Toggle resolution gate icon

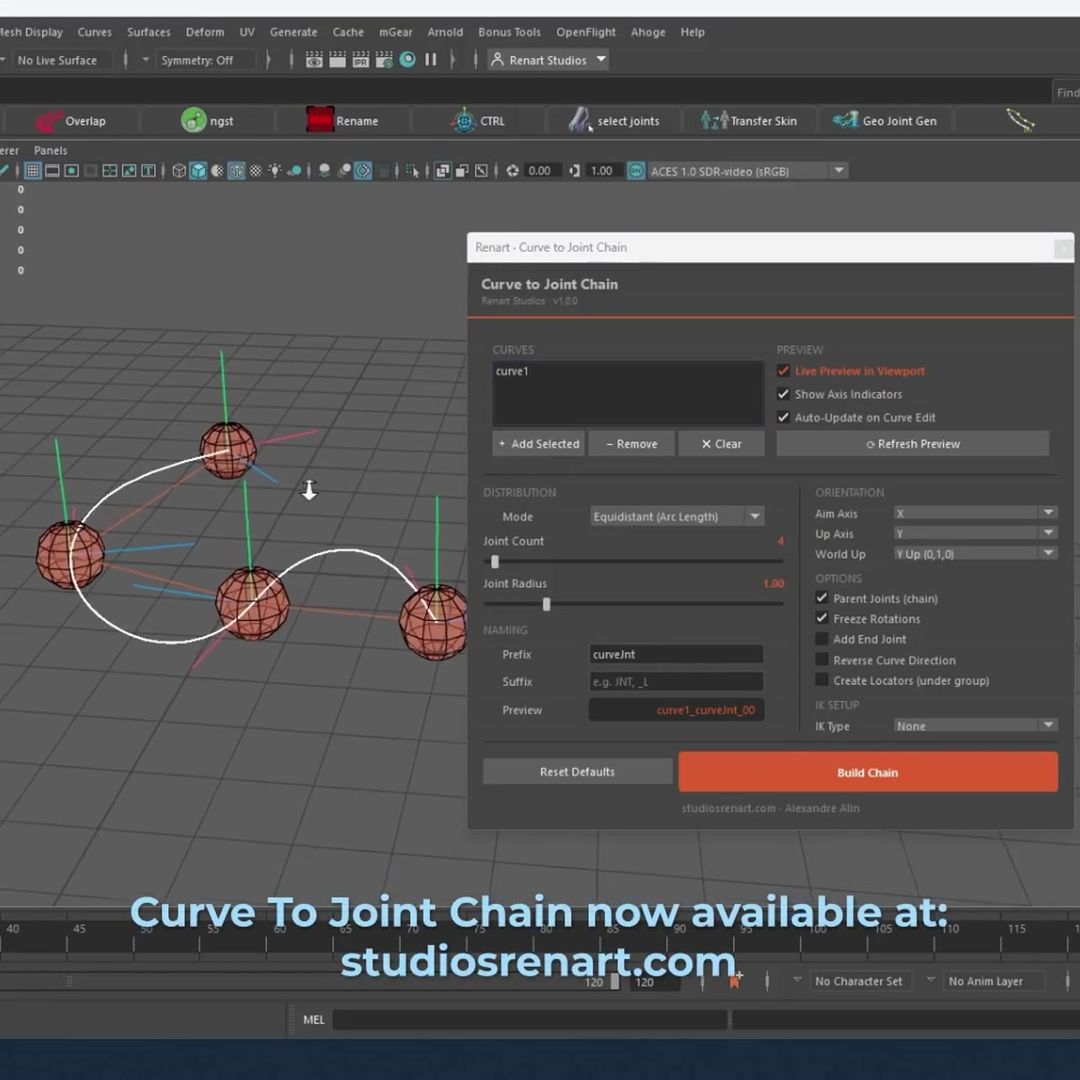(71, 171)
